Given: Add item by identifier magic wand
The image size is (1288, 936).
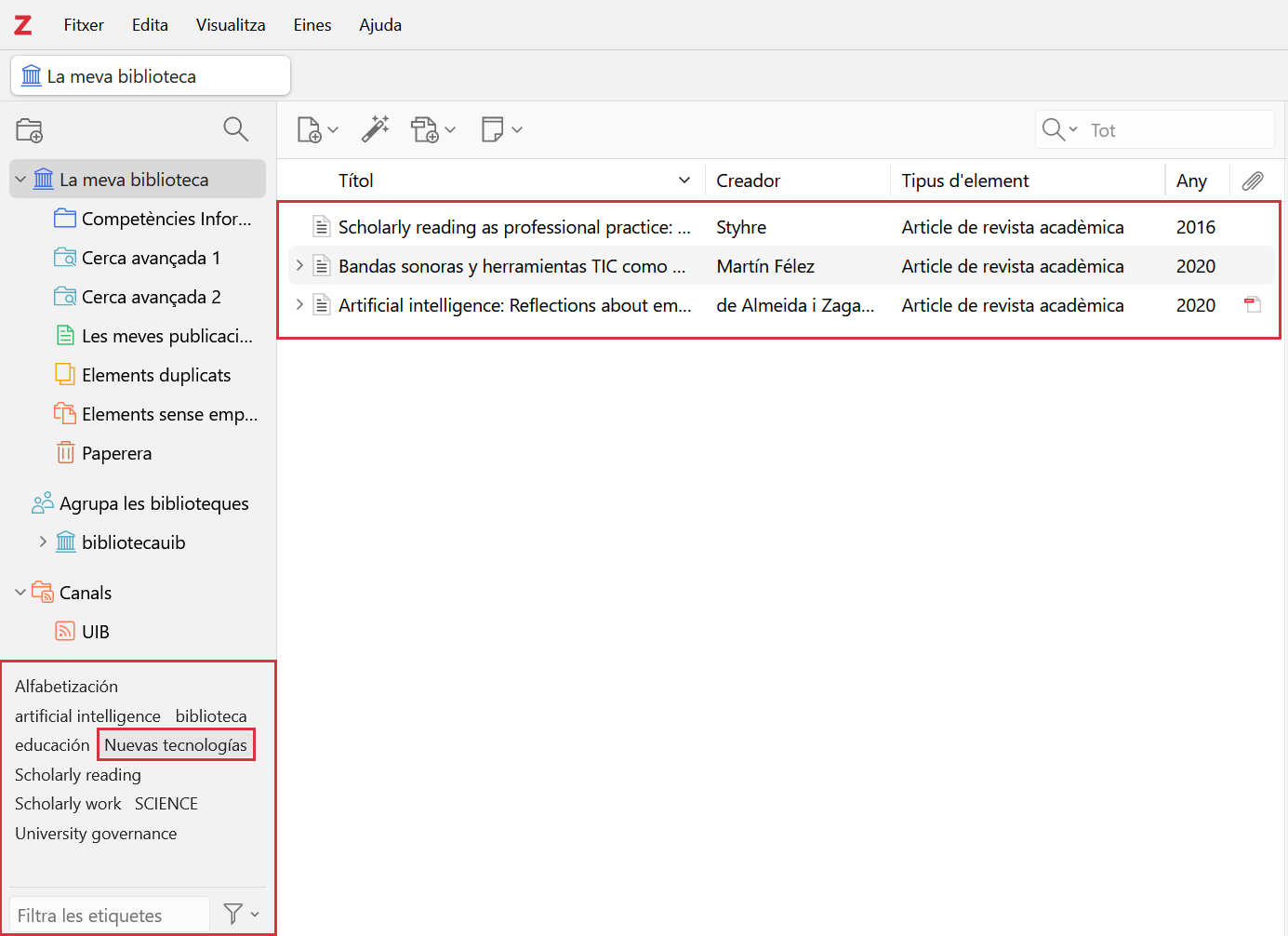Looking at the screenshot, I should pos(376,129).
